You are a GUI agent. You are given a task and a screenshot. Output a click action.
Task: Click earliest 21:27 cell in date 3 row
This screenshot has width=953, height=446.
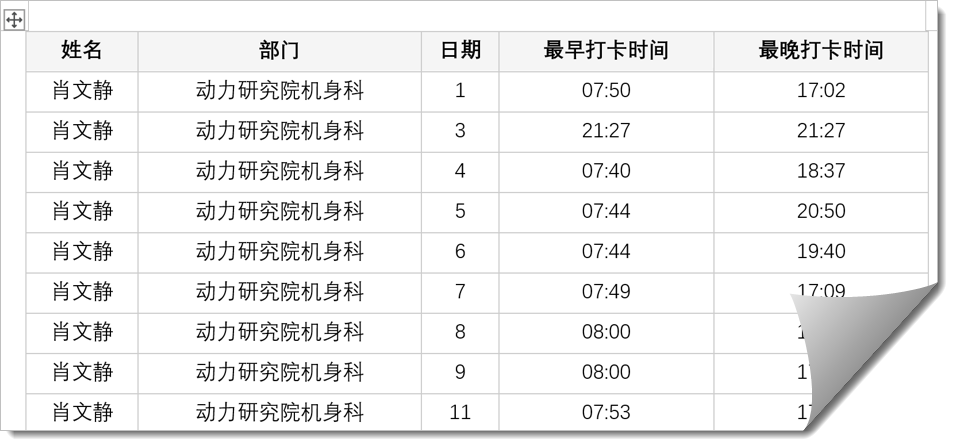click(606, 131)
